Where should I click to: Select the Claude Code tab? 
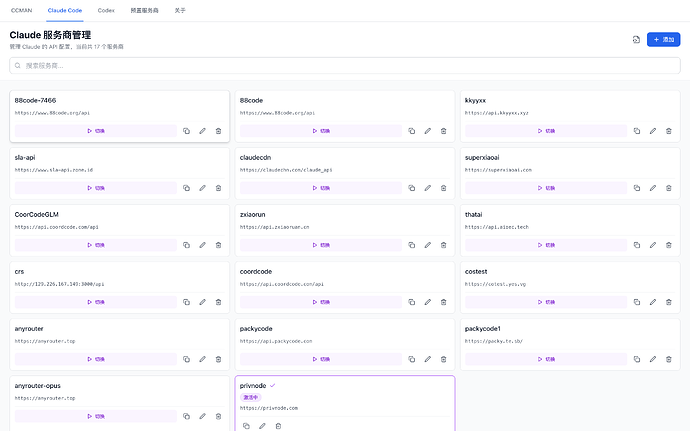point(65,10)
